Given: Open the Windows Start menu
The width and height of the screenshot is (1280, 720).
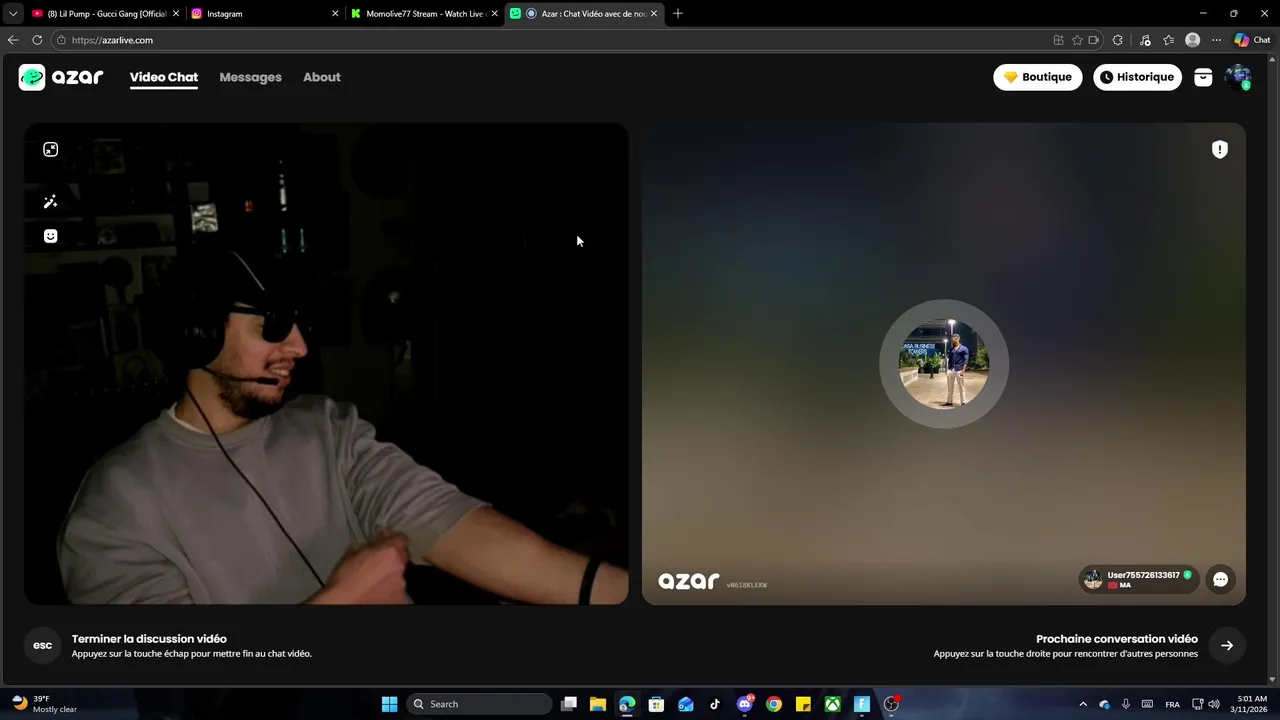Looking at the screenshot, I should point(389,704).
